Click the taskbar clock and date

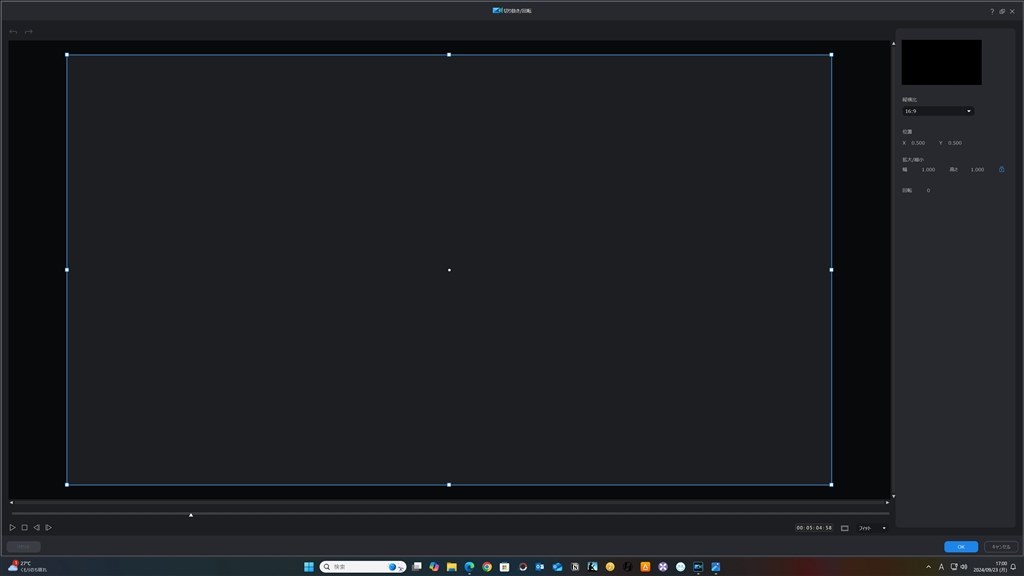tap(990, 567)
